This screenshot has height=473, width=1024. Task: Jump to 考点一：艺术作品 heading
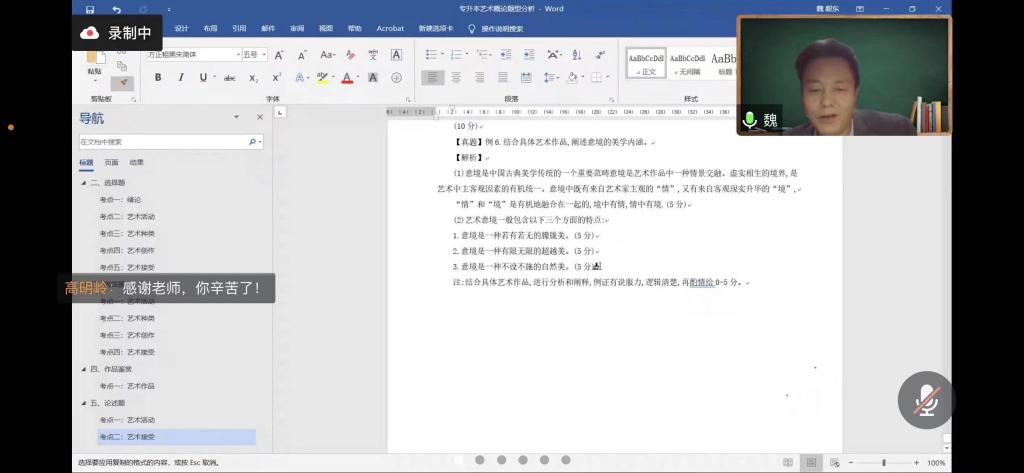tap(127, 386)
